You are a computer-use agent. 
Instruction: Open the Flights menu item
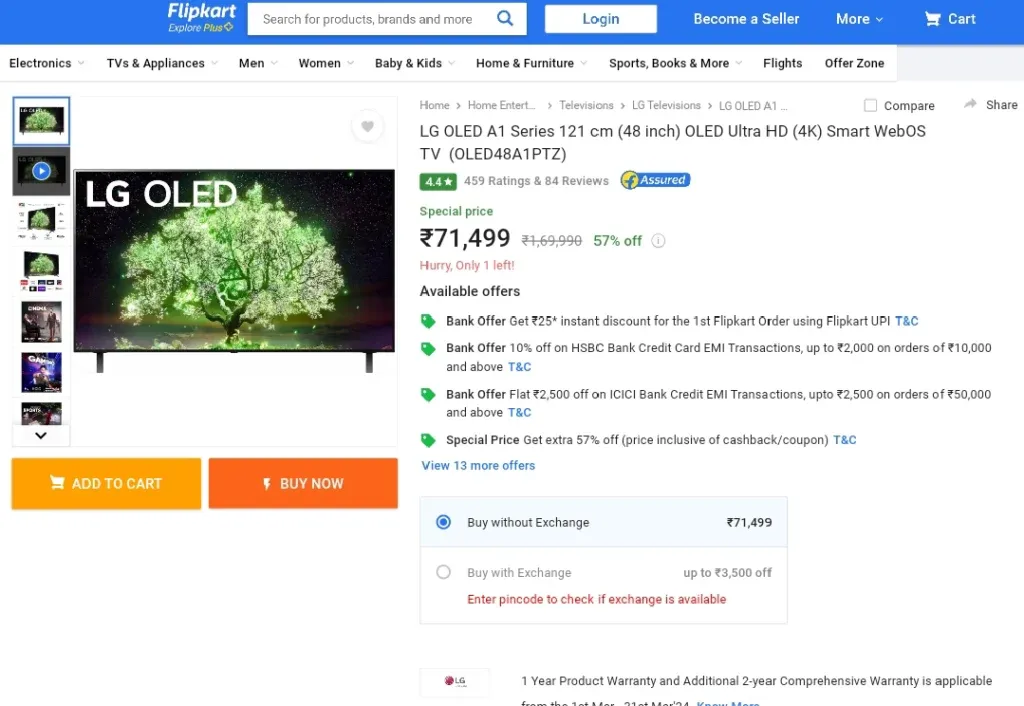(x=782, y=63)
